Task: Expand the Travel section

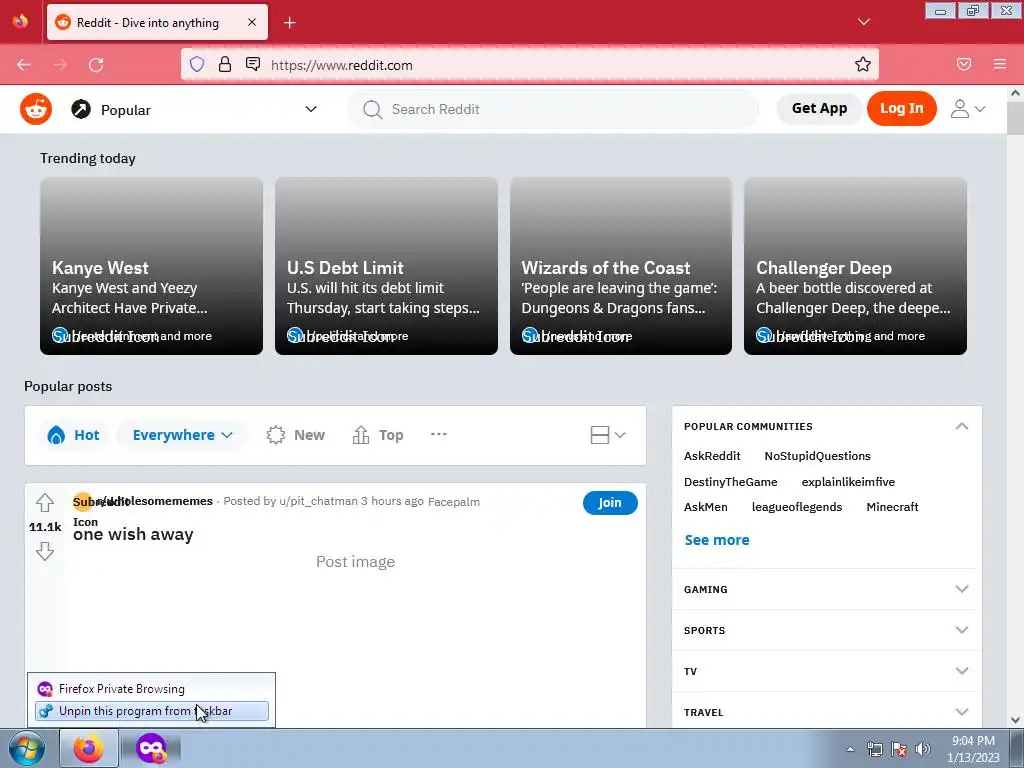Action: [826, 712]
